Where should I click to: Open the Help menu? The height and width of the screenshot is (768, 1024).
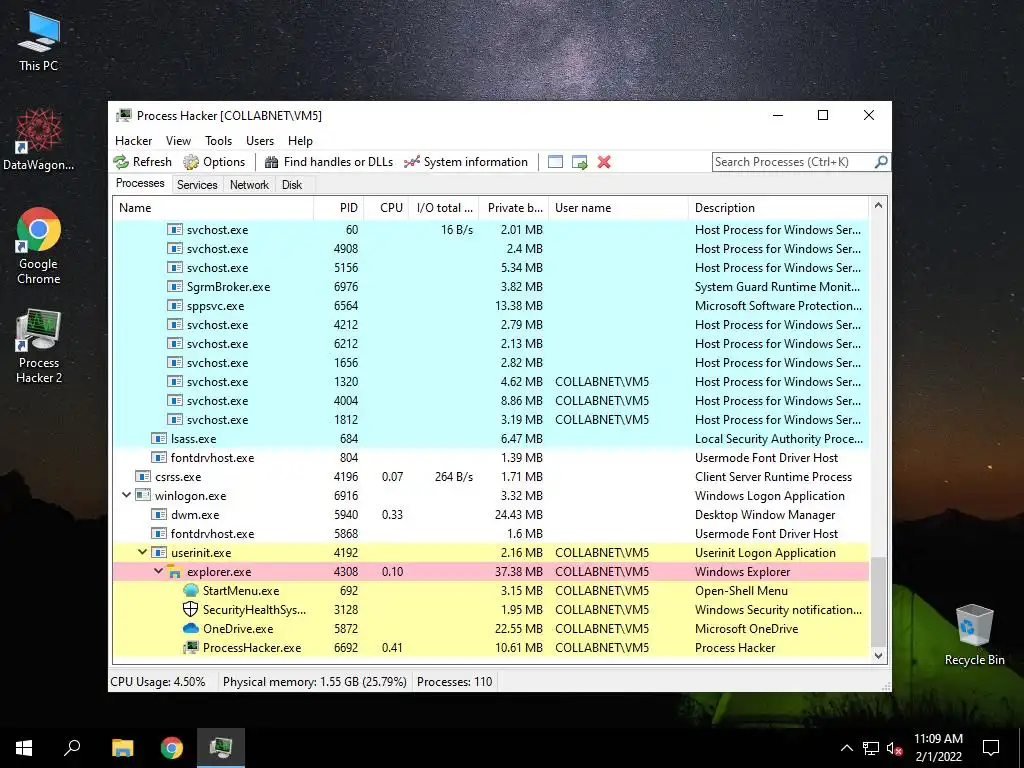tap(300, 141)
